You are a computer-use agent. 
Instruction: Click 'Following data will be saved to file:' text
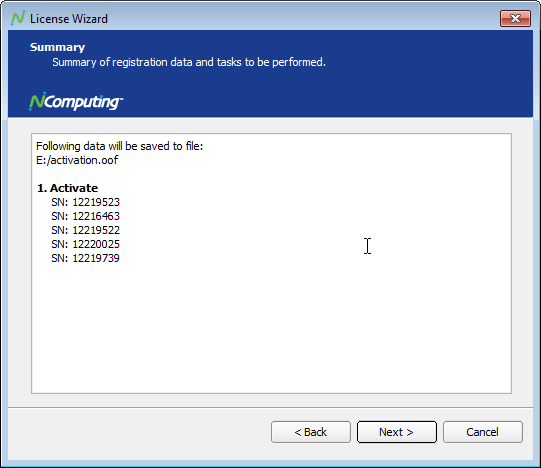pyautogui.click(x=120, y=146)
